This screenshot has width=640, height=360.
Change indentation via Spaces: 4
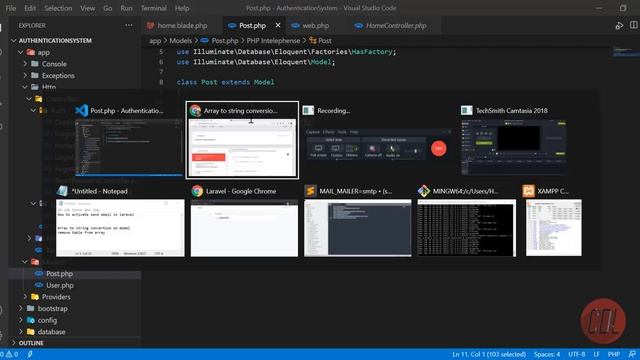pos(547,354)
